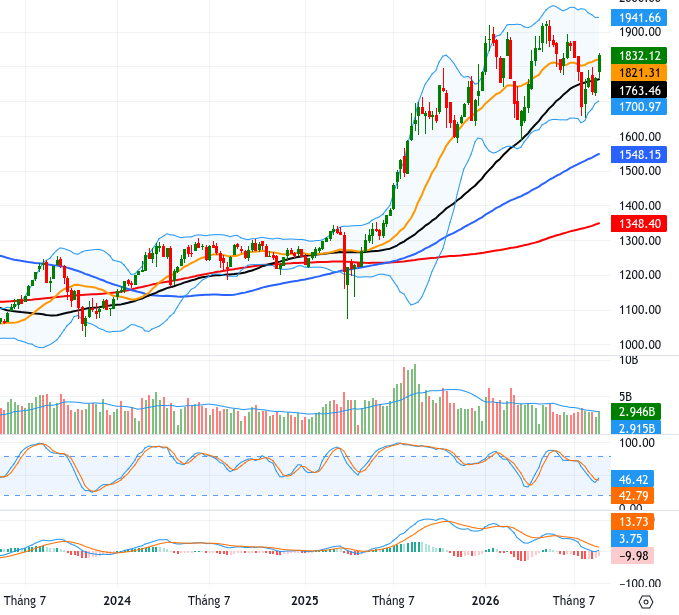Click the 3.75 MACD value label
679x615 pixels.
(629, 538)
